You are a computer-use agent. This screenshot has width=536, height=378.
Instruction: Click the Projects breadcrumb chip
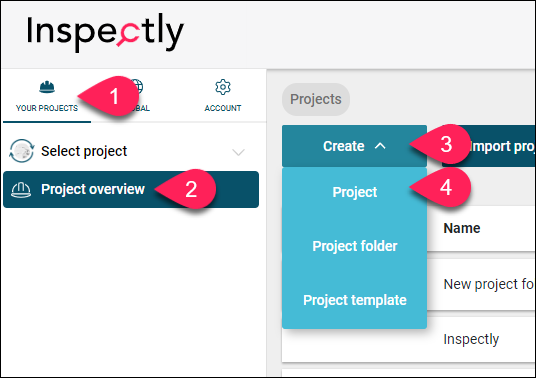[x=316, y=99]
